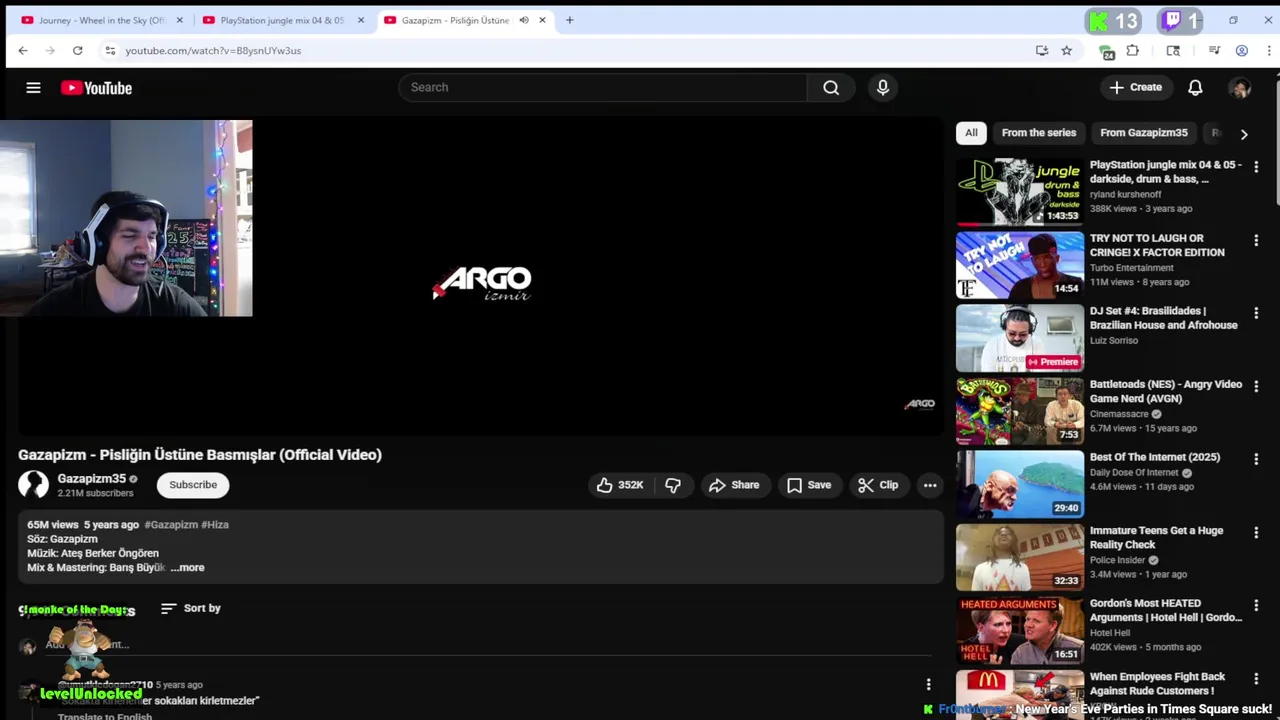Open the account avatar menu
The height and width of the screenshot is (720, 1280).
pos(1240,88)
